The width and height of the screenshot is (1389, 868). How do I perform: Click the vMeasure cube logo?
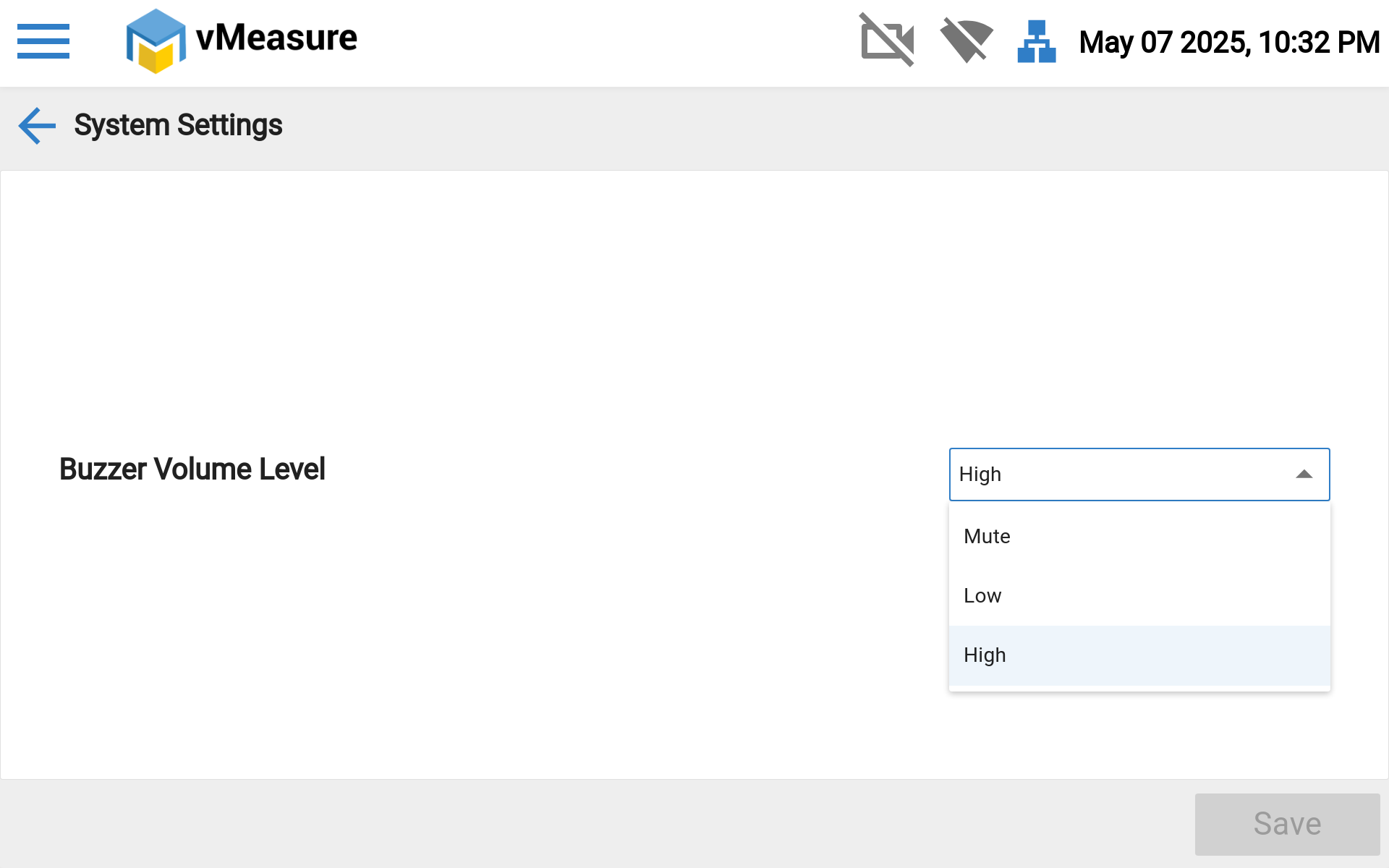(156, 41)
